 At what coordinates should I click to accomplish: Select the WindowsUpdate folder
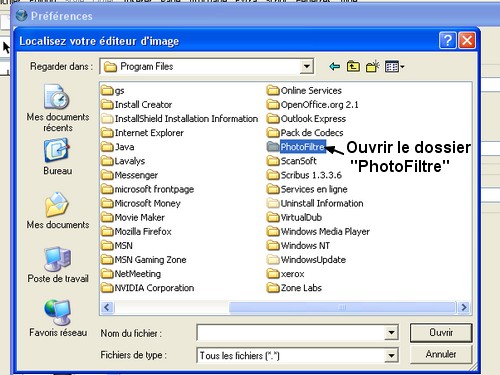point(307,260)
